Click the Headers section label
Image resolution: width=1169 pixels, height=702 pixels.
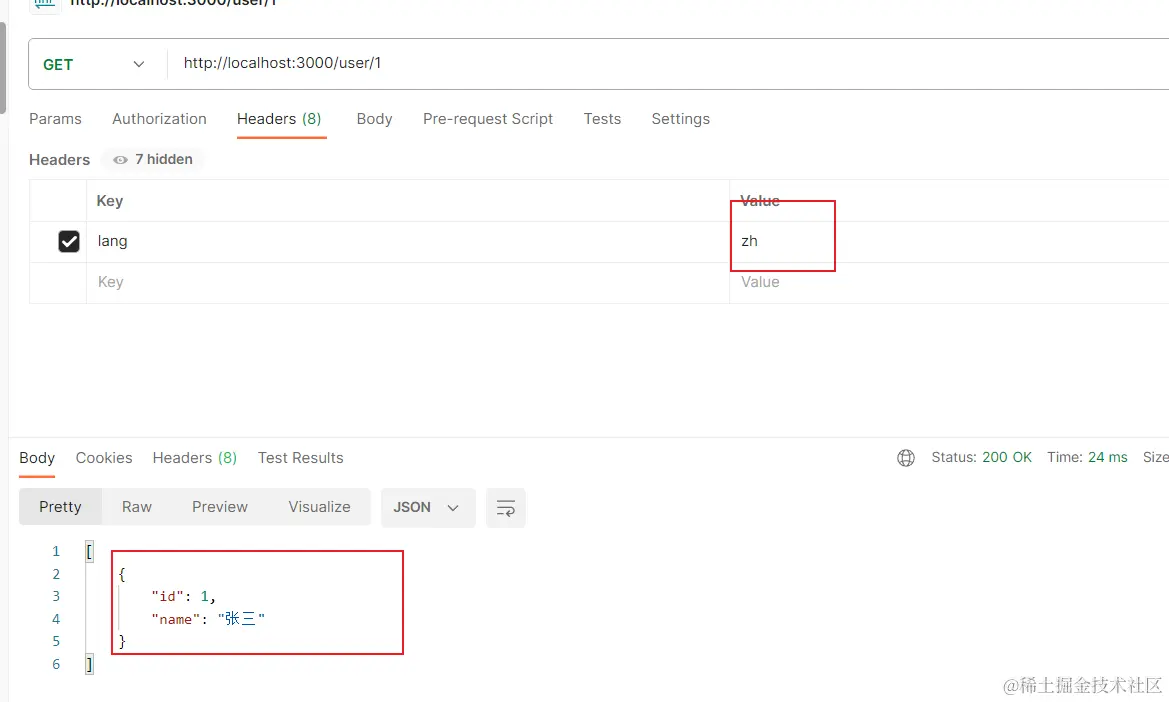(60, 160)
